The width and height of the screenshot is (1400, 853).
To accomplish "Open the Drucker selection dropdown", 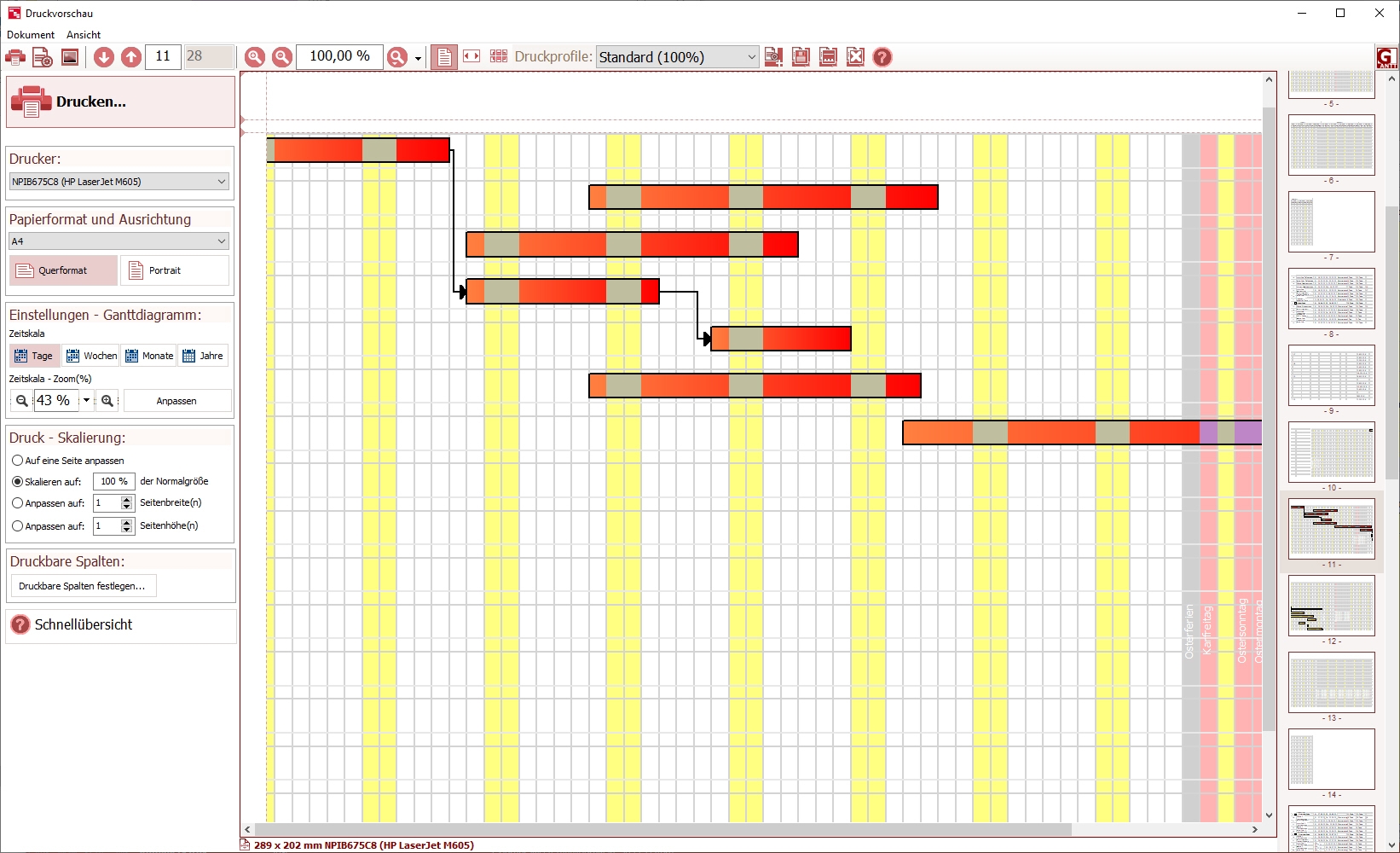I will click(x=119, y=182).
